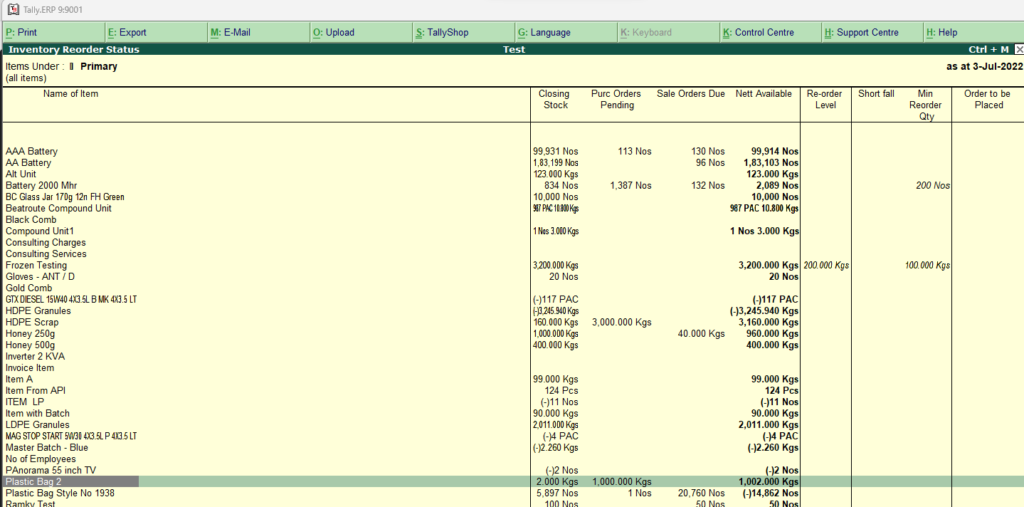Click the Nett Available column header

[x=763, y=94]
